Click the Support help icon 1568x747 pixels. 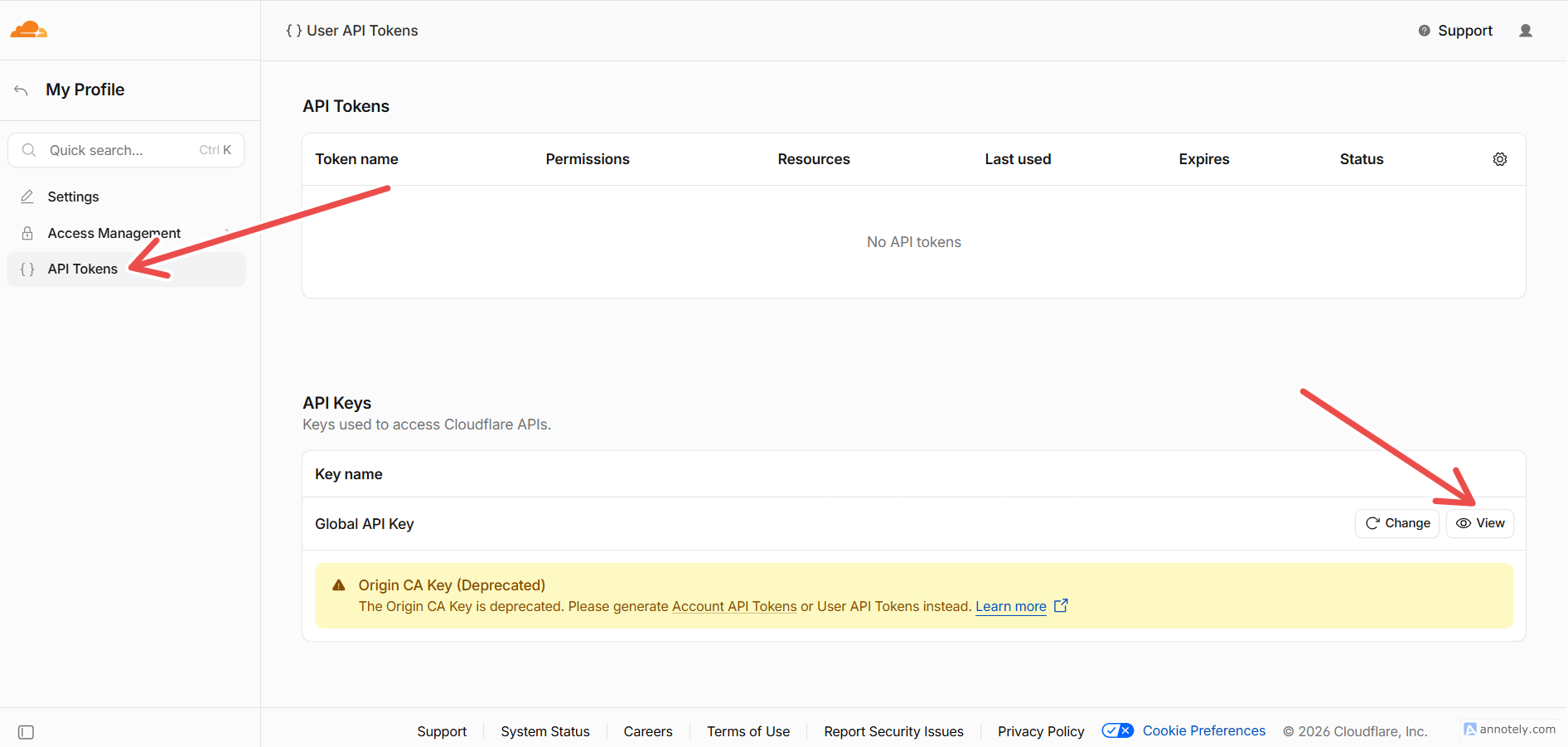1424,31
